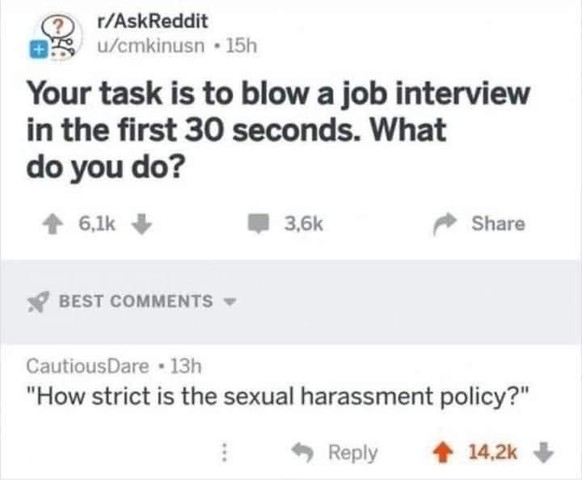Screen dimensions: 582x480
Task: Open the post comments bubble icon
Action: click(x=258, y=223)
